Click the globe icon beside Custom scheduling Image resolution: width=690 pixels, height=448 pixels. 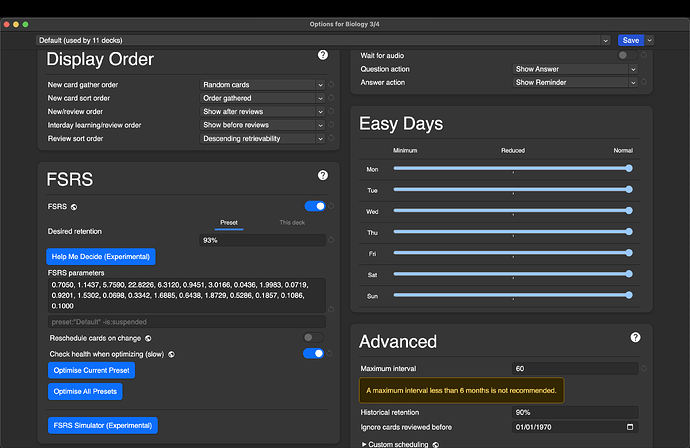point(435,443)
